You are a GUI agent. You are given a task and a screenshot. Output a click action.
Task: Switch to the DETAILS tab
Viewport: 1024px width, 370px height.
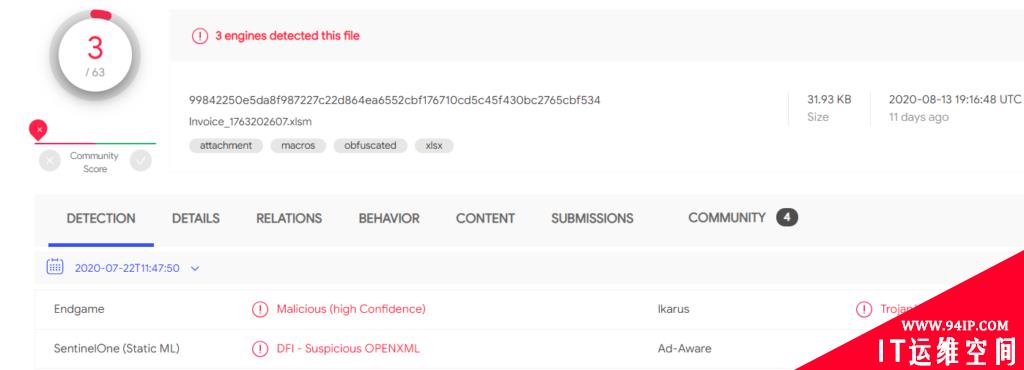coord(196,219)
